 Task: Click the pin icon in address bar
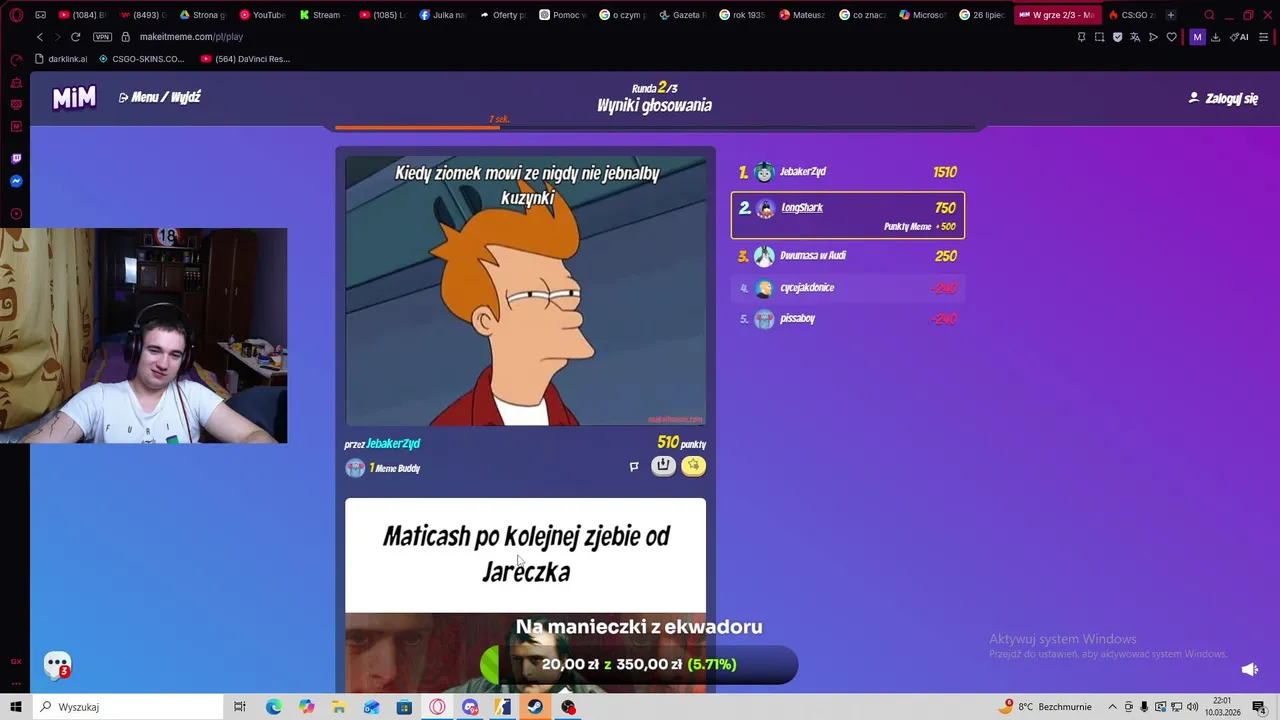click(x=1081, y=37)
